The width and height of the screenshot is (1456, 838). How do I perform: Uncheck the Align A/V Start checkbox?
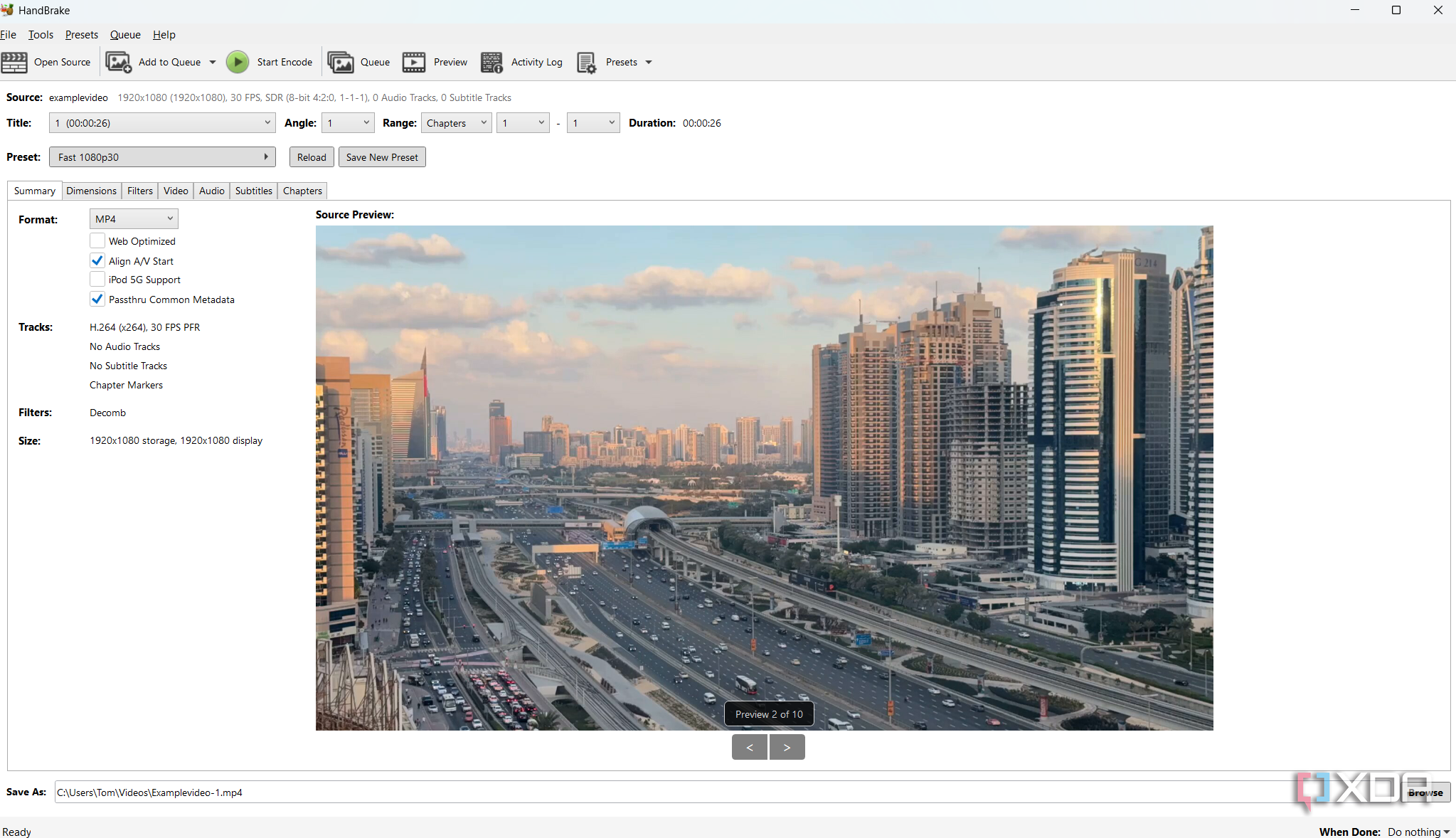[97, 261]
